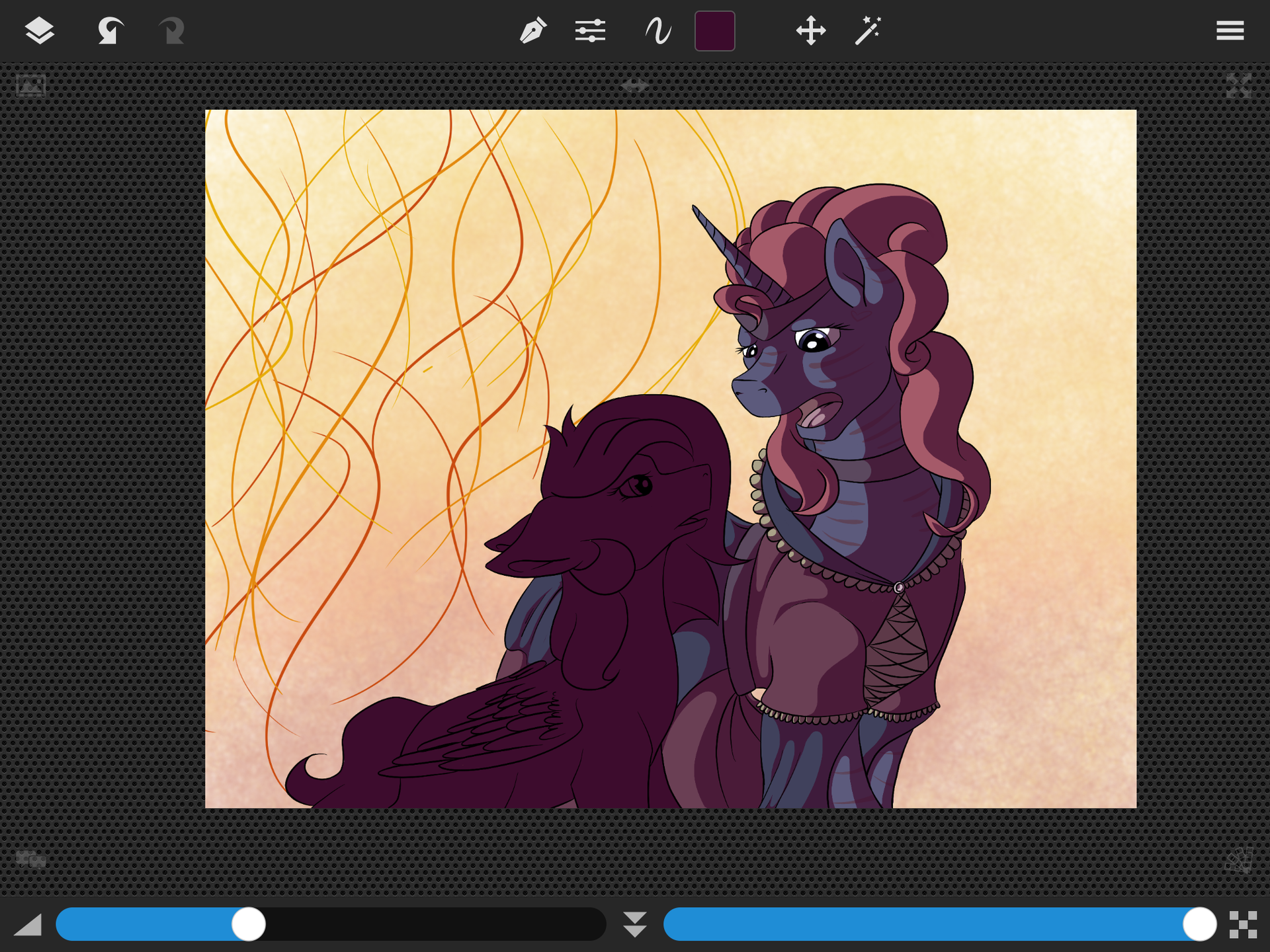1270x952 pixels.
Task: Adjust the brush size slider handle
Action: tap(249, 924)
